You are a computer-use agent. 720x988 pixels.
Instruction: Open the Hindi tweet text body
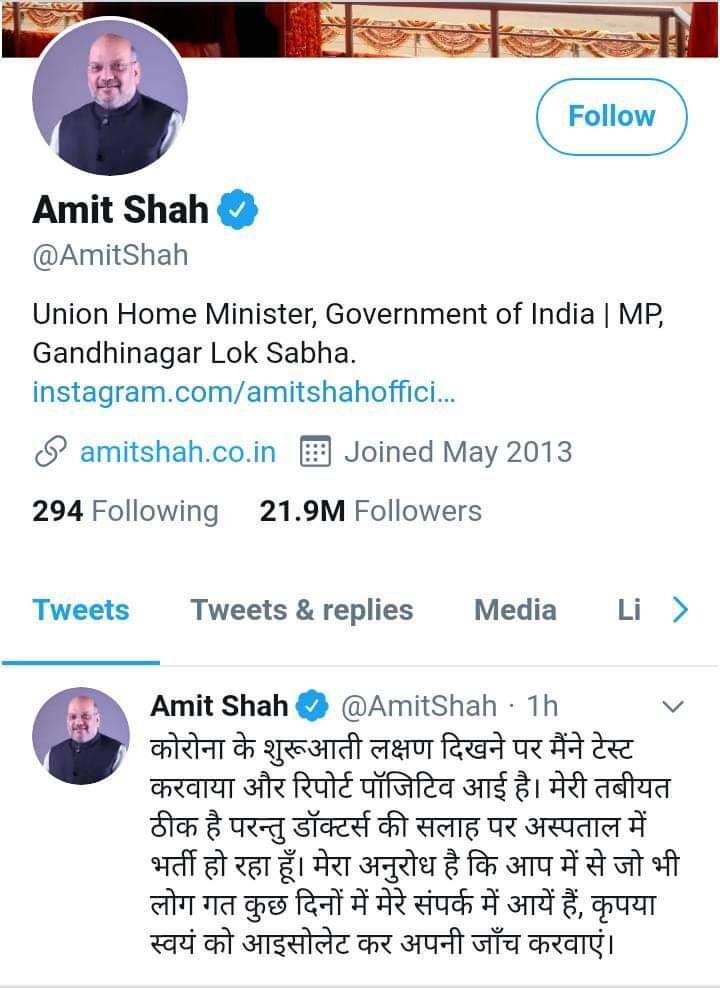414,846
